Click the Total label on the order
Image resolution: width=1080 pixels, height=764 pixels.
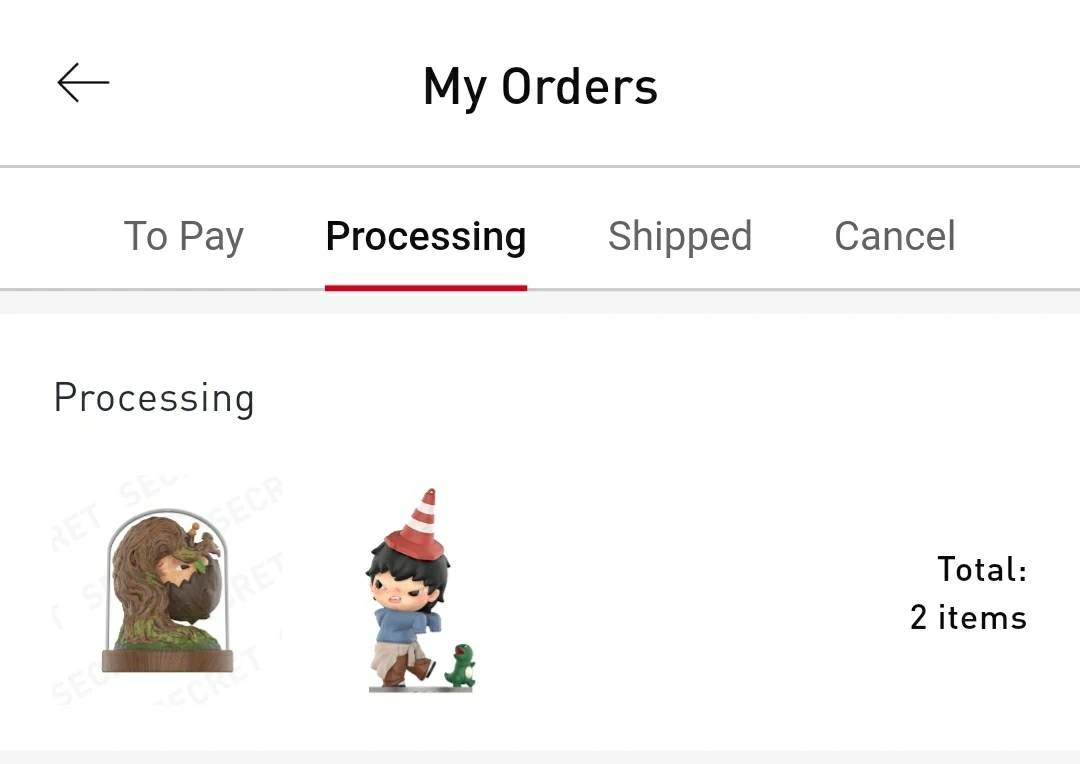point(982,570)
